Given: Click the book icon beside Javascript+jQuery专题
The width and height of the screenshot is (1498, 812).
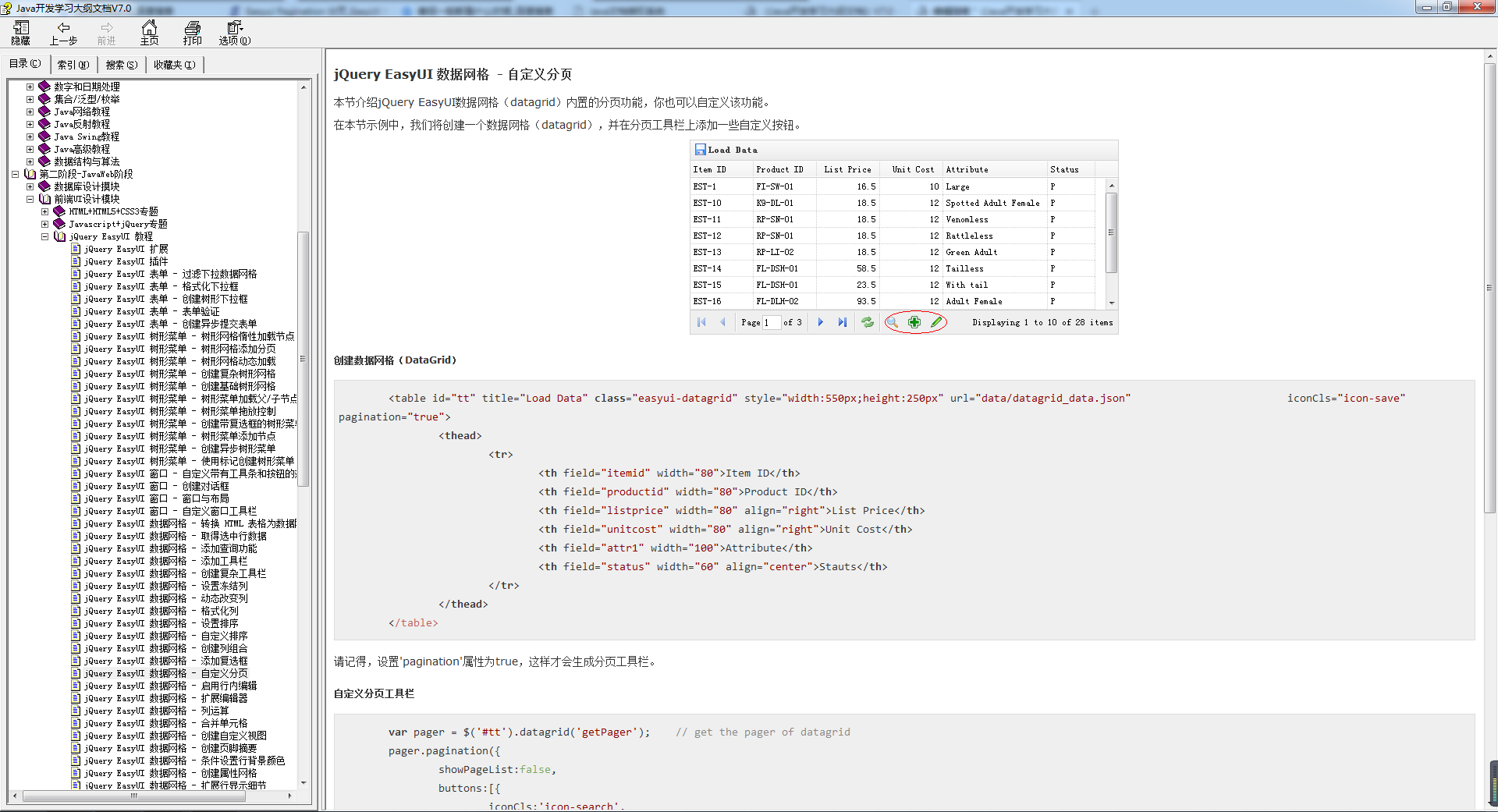Looking at the screenshot, I should pos(59,224).
